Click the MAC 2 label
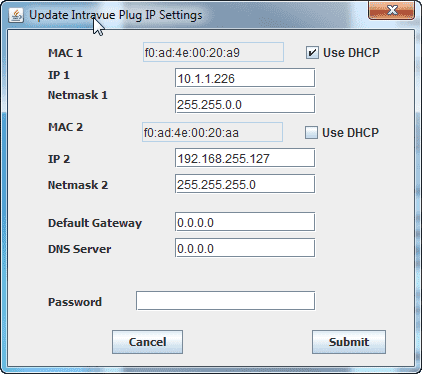The width and height of the screenshot is (422, 374). (x=65, y=127)
